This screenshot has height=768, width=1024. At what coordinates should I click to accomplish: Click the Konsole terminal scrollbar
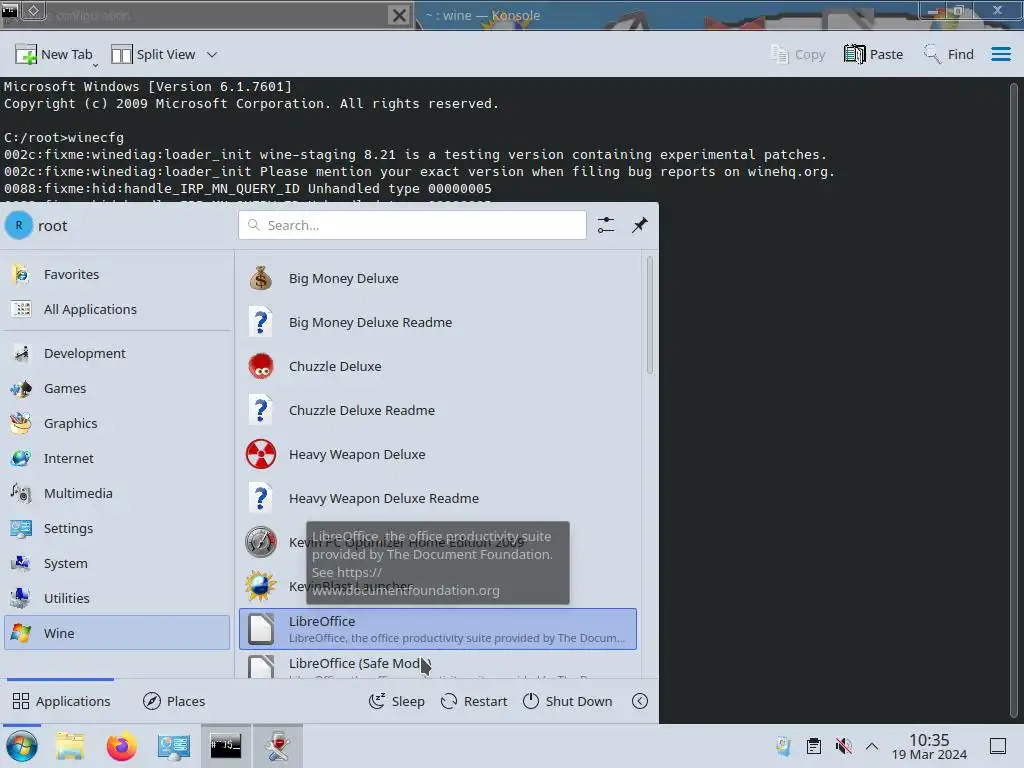(x=1014, y=398)
